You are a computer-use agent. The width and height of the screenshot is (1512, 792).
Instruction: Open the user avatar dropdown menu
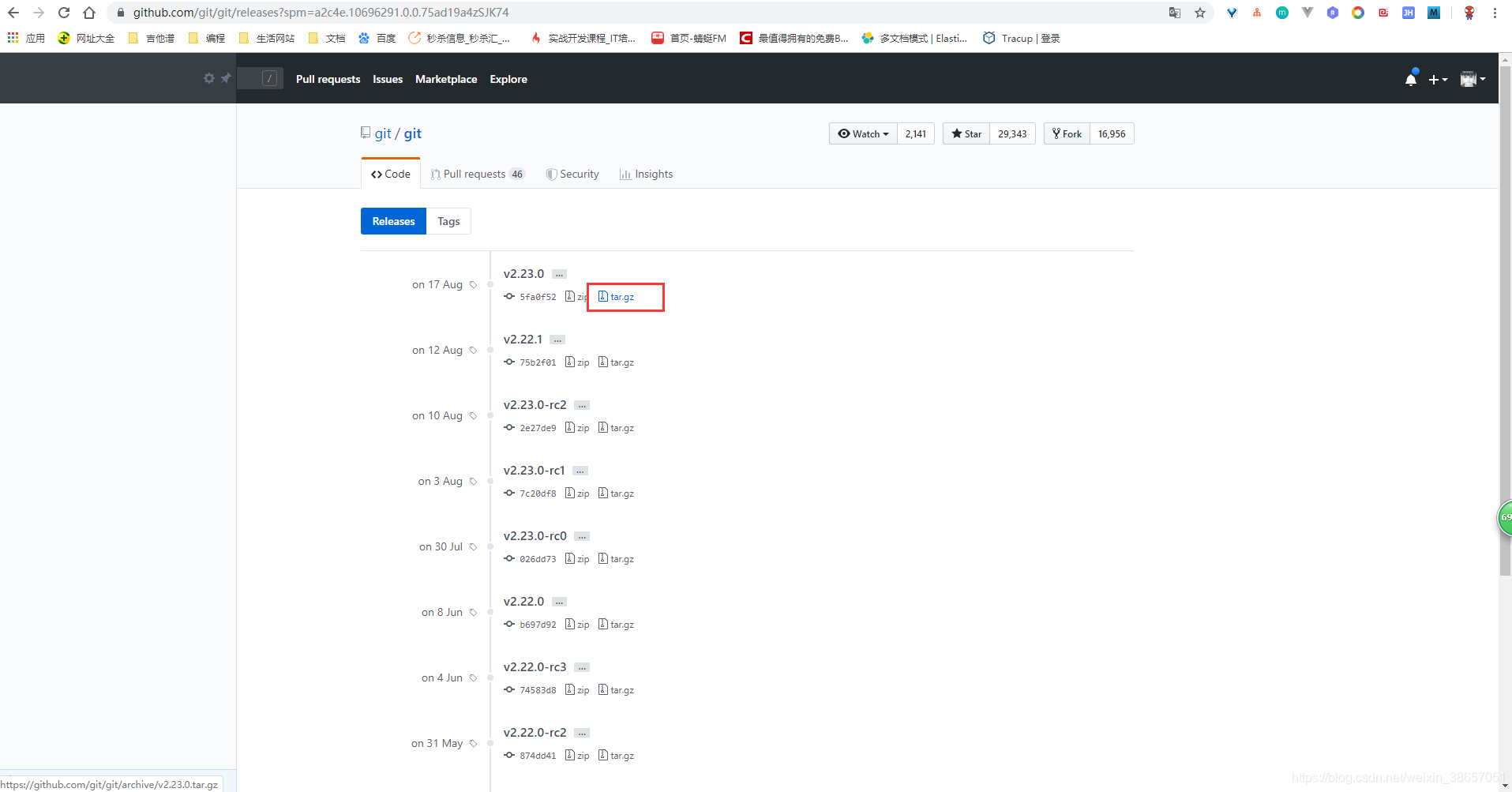tap(1473, 79)
